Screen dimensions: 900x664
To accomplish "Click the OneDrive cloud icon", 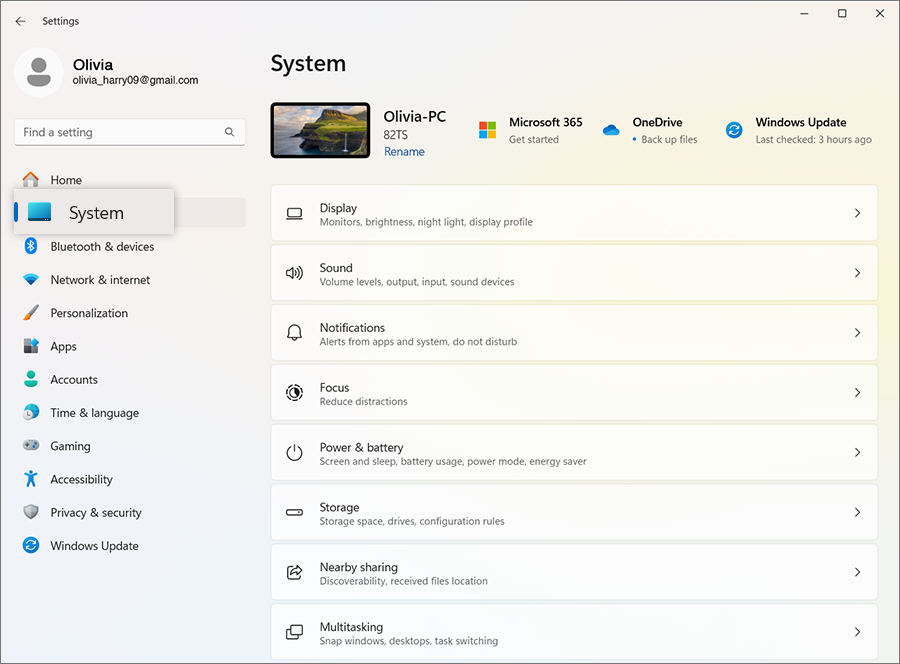I will click(611, 130).
